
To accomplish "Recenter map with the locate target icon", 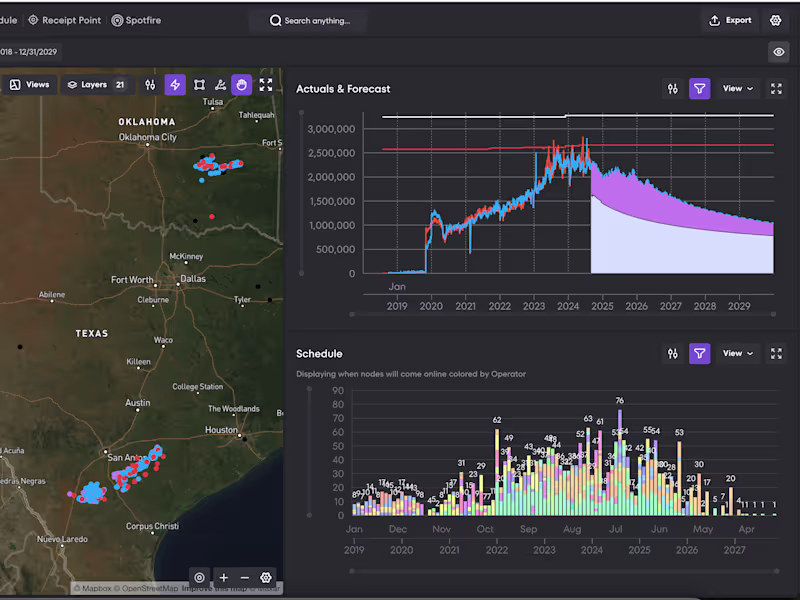I will pyautogui.click(x=199, y=578).
